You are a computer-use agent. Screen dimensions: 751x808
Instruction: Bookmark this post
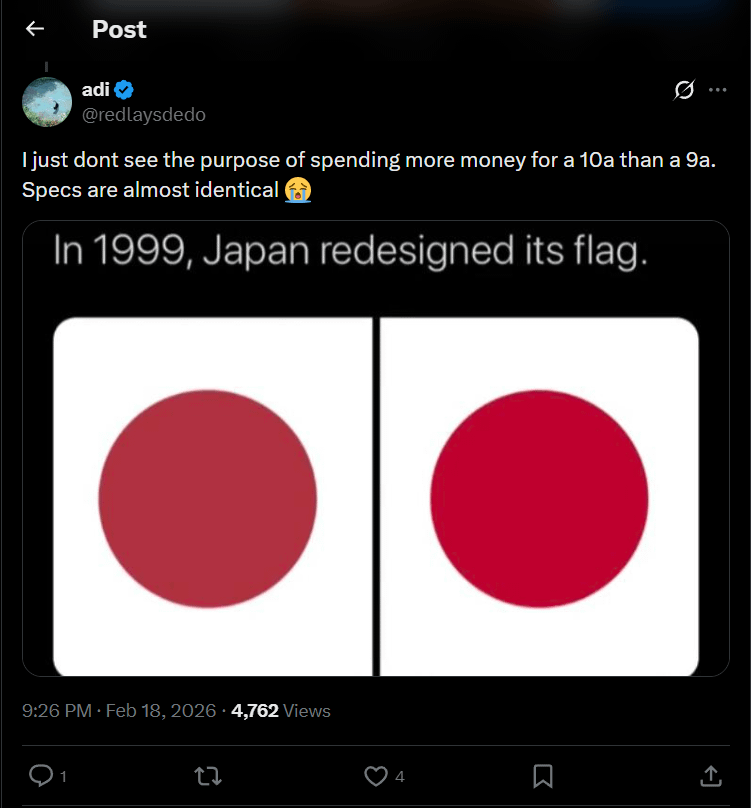[x=543, y=775]
